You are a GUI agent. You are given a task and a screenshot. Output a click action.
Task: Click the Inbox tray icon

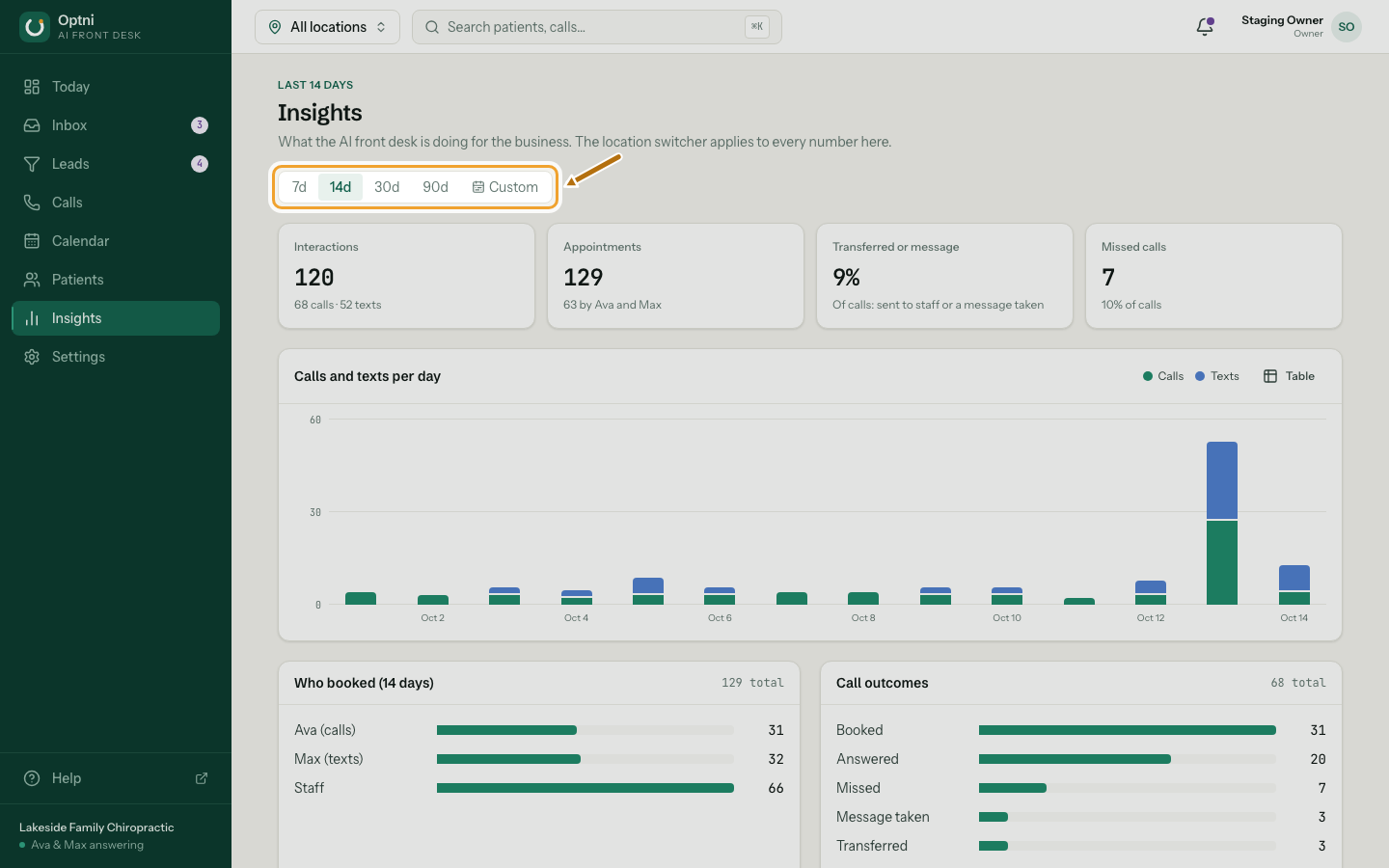(32, 125)
